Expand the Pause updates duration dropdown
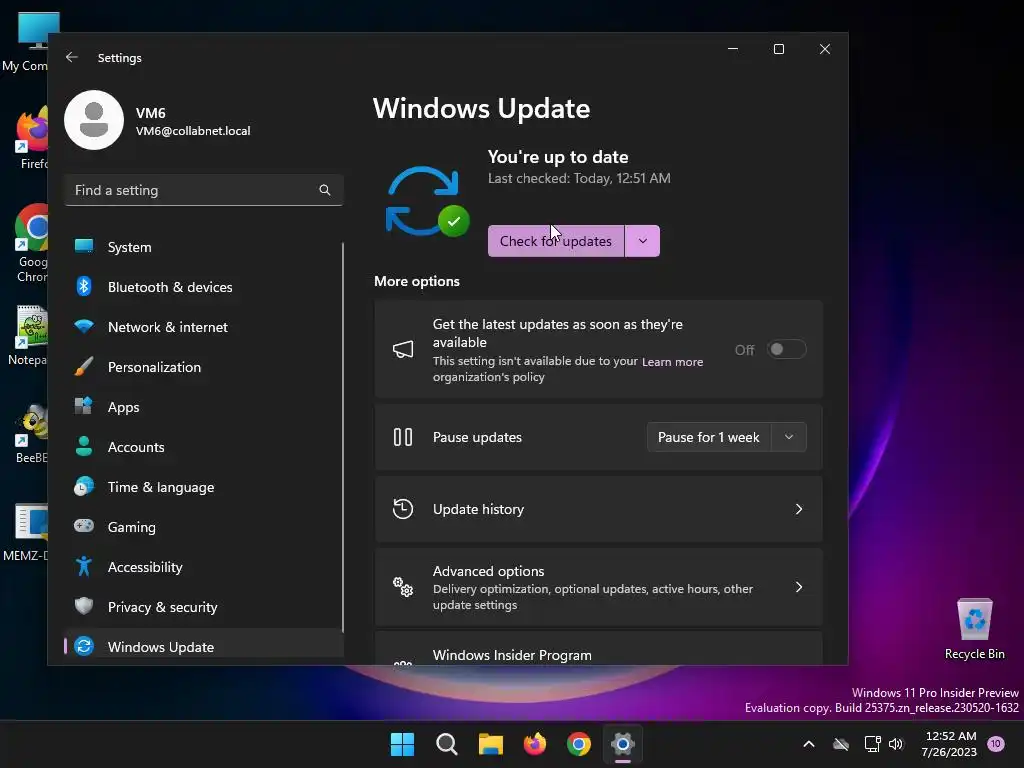Screen dimensions: 1024x768 point(789,437)
